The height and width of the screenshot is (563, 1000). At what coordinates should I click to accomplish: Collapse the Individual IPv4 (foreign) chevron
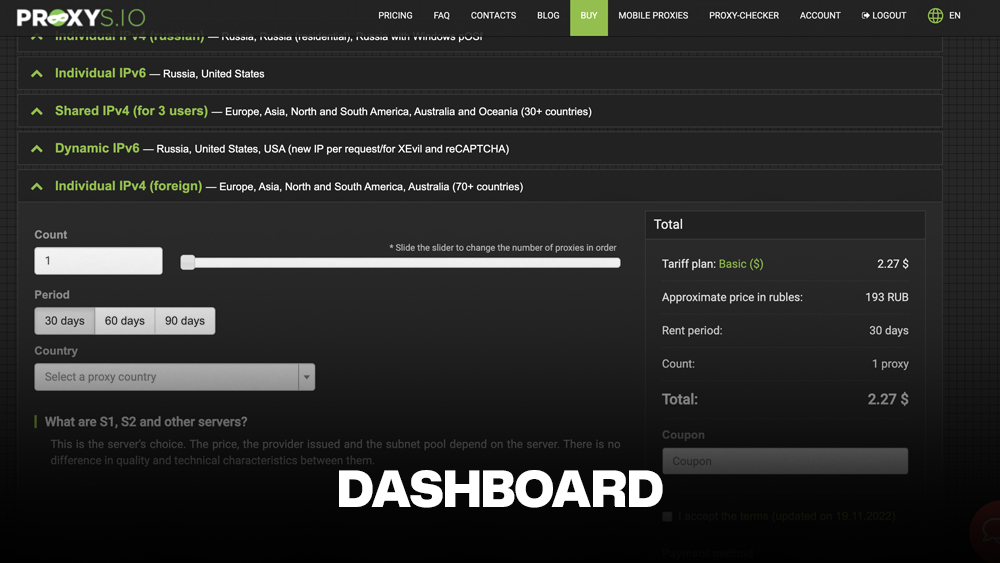tap(37, 186)
